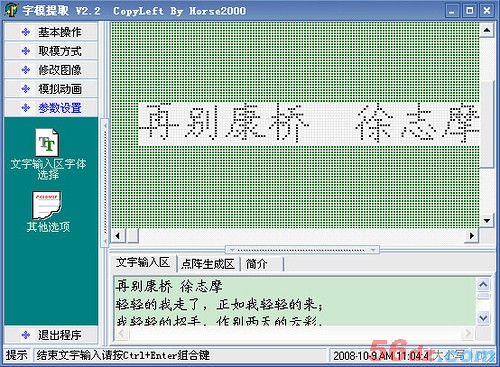
Task: Switch to the 简介 tab
Action: point(262,264)
